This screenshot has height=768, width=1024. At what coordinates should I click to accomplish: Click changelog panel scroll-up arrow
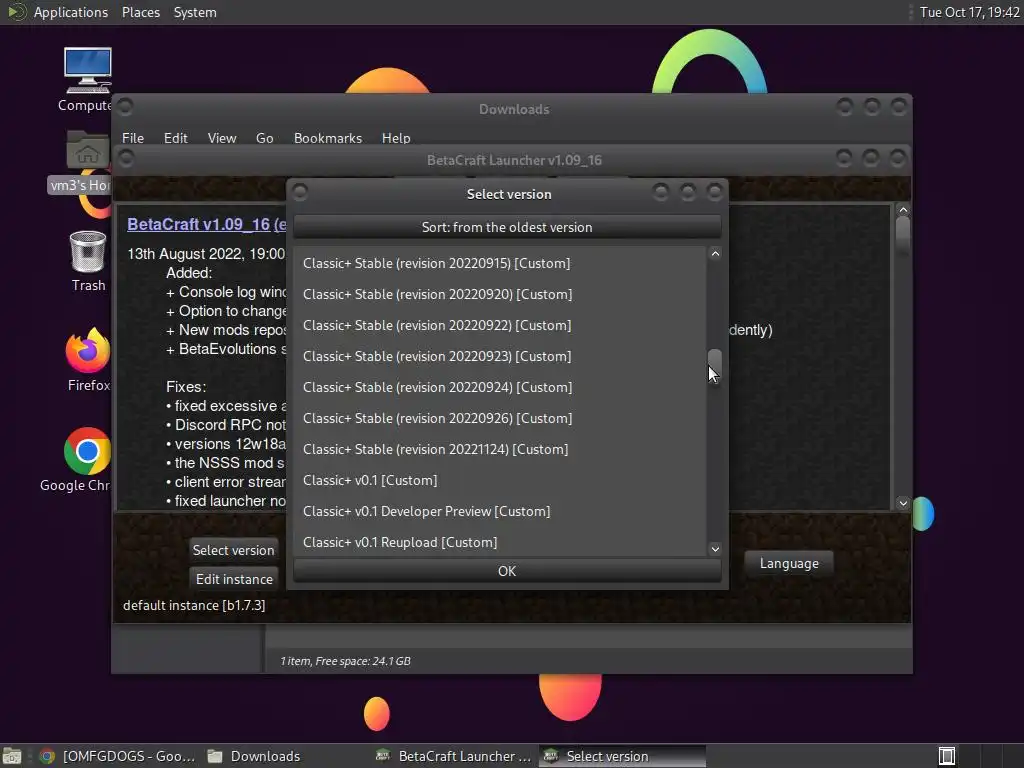(x=903, y=210)
